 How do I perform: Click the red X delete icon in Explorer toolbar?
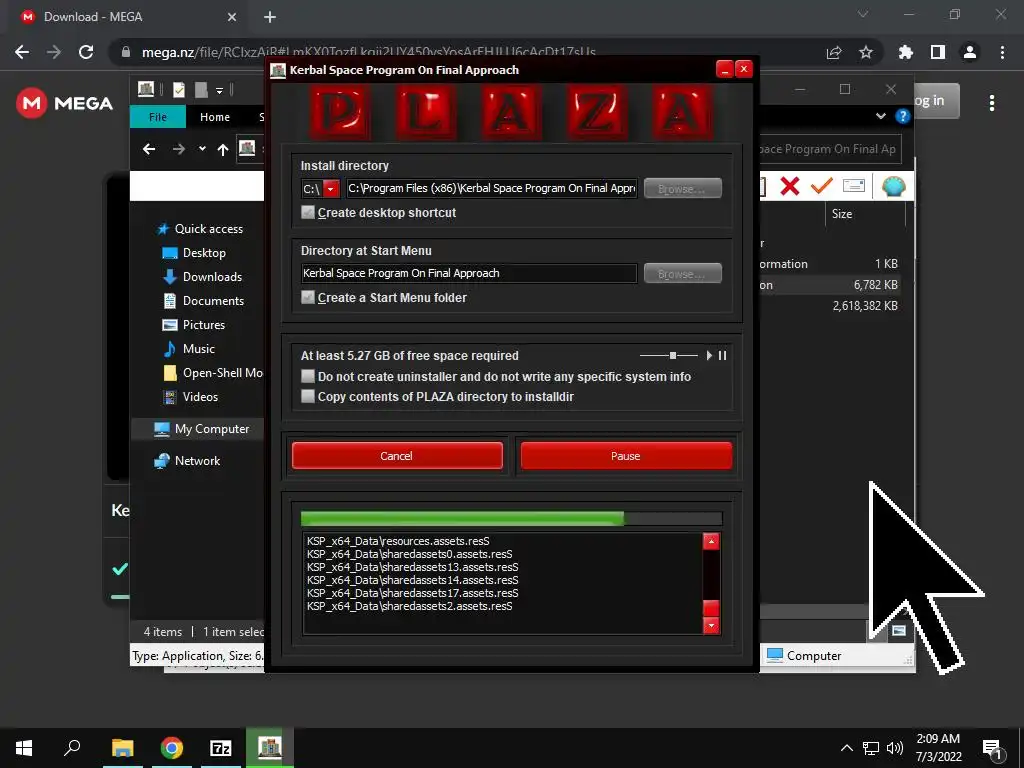pyautogui.click(x=790, y=187)
